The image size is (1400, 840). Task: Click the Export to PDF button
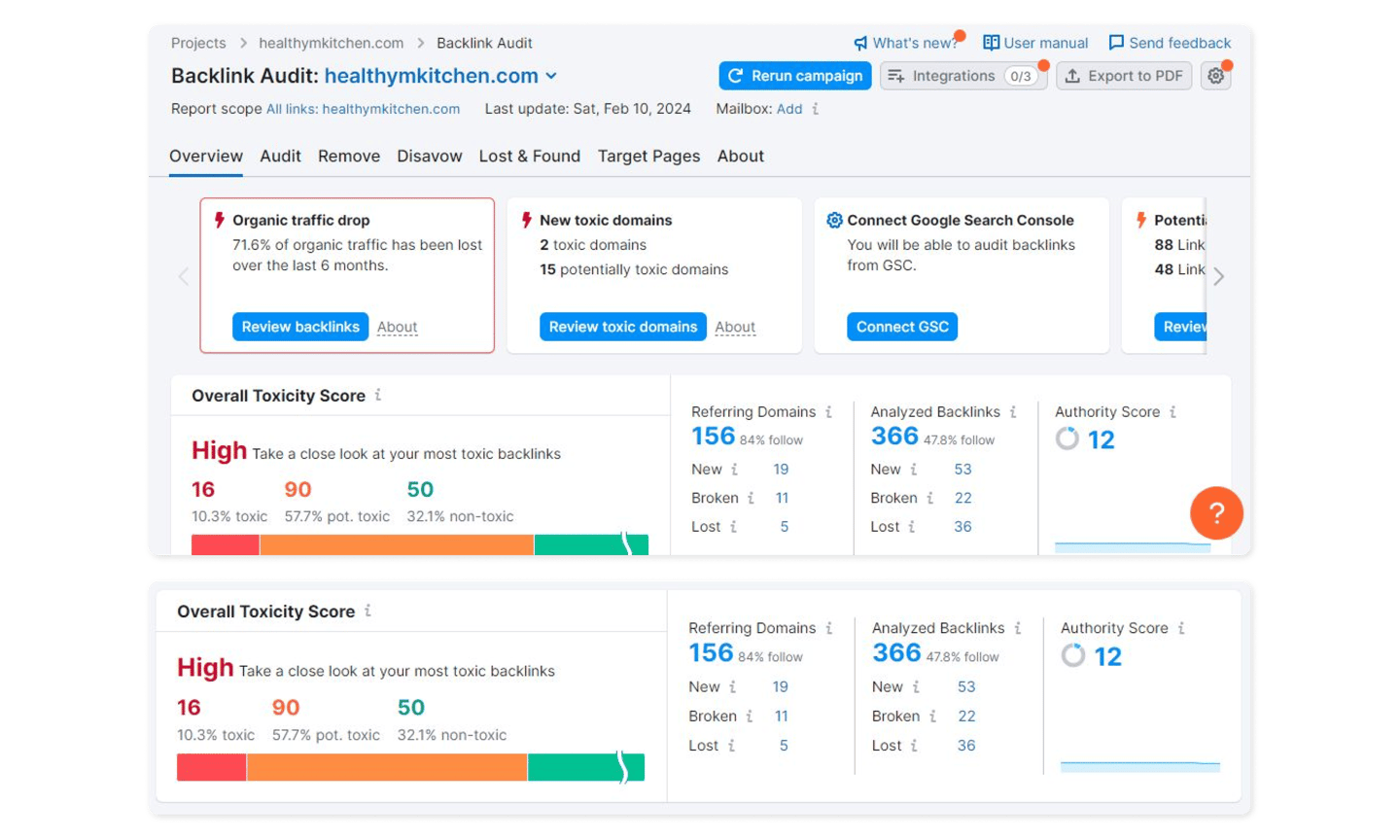pyautogui.click(x=1124, y=76)
